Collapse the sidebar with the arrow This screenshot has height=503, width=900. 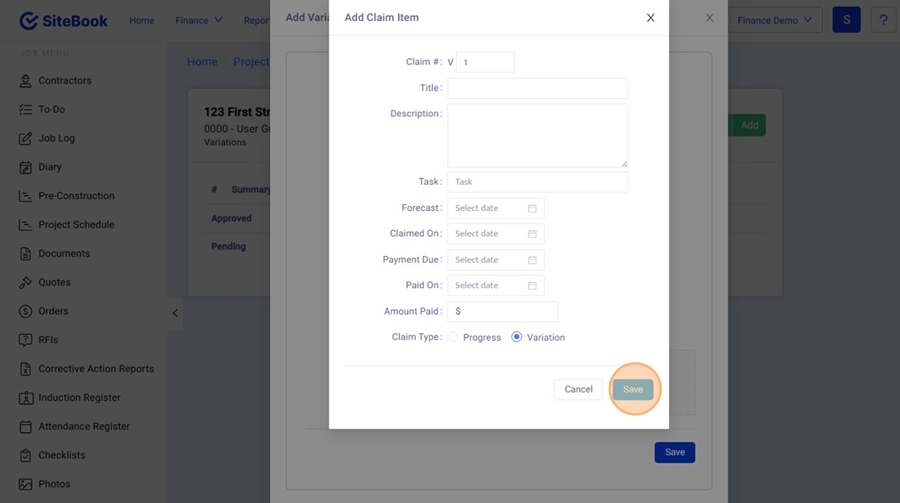tap(175, 313)
